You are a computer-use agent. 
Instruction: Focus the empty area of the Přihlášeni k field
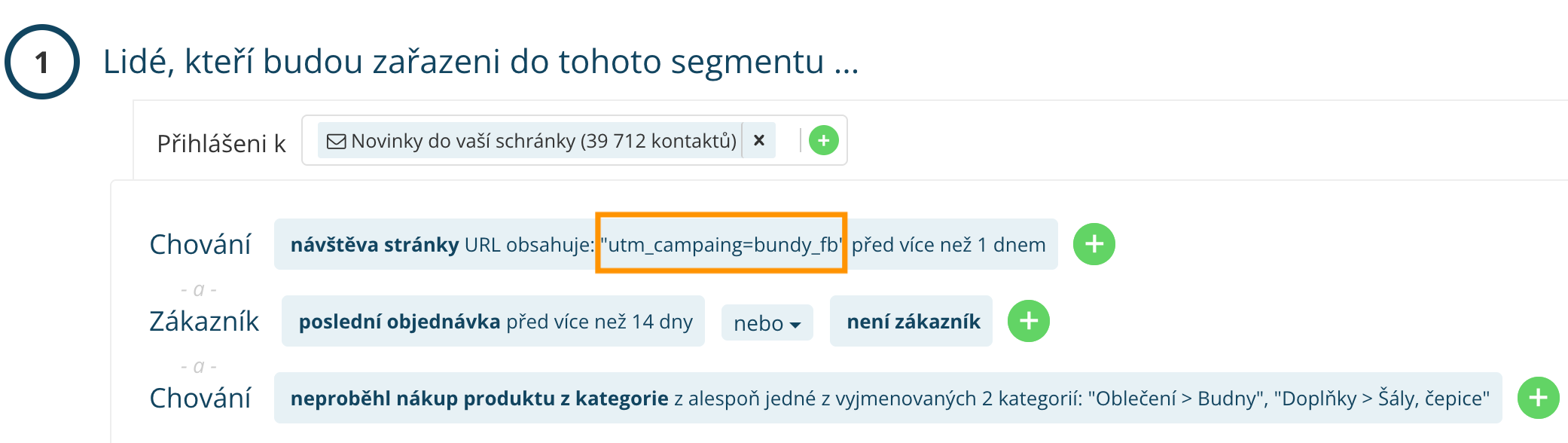pyautogui.click(x=787, y=141)
